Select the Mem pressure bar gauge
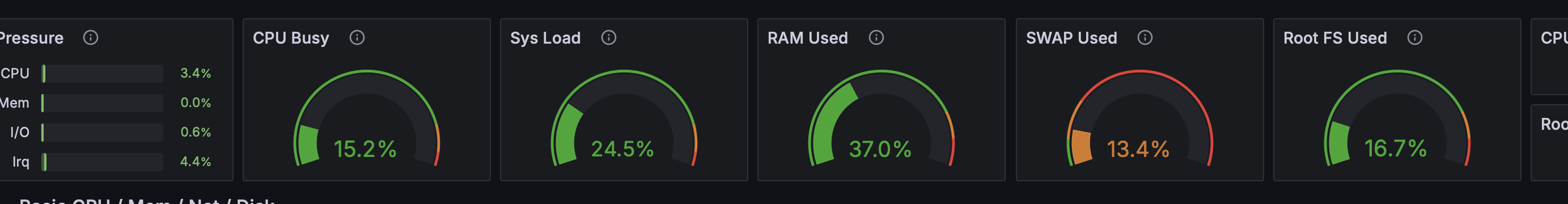 (x=102, y=103)
